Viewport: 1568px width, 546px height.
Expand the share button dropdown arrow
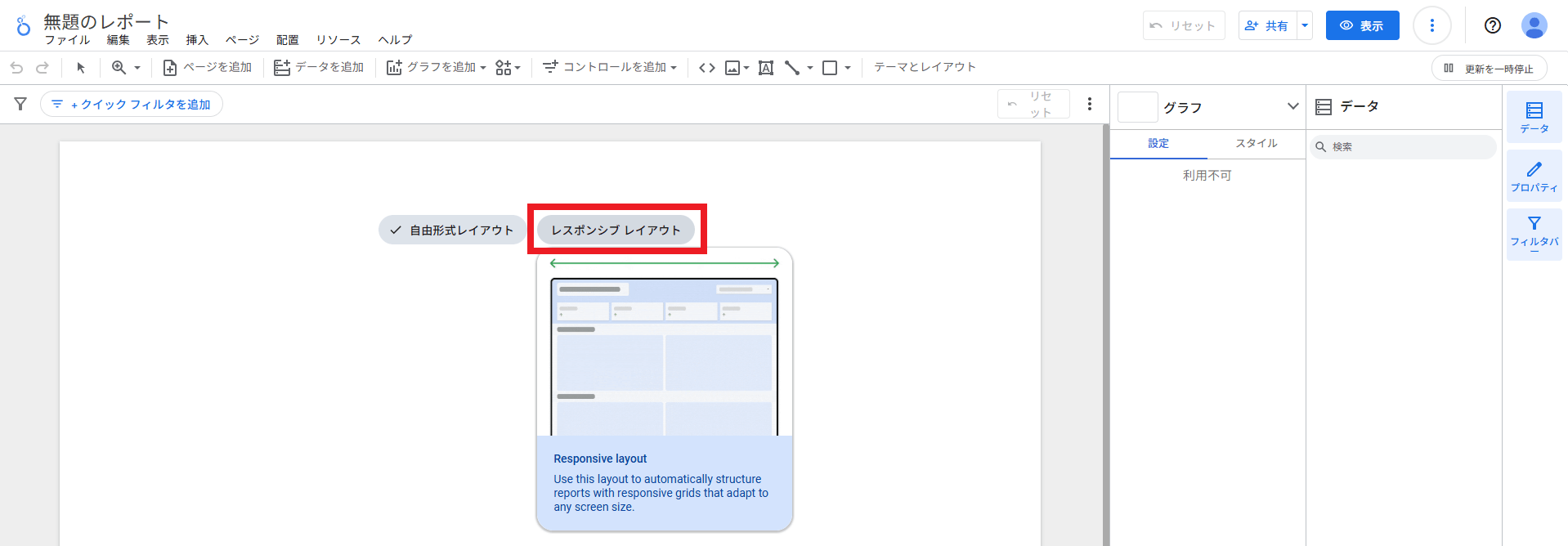click(x=1305, y=25)
